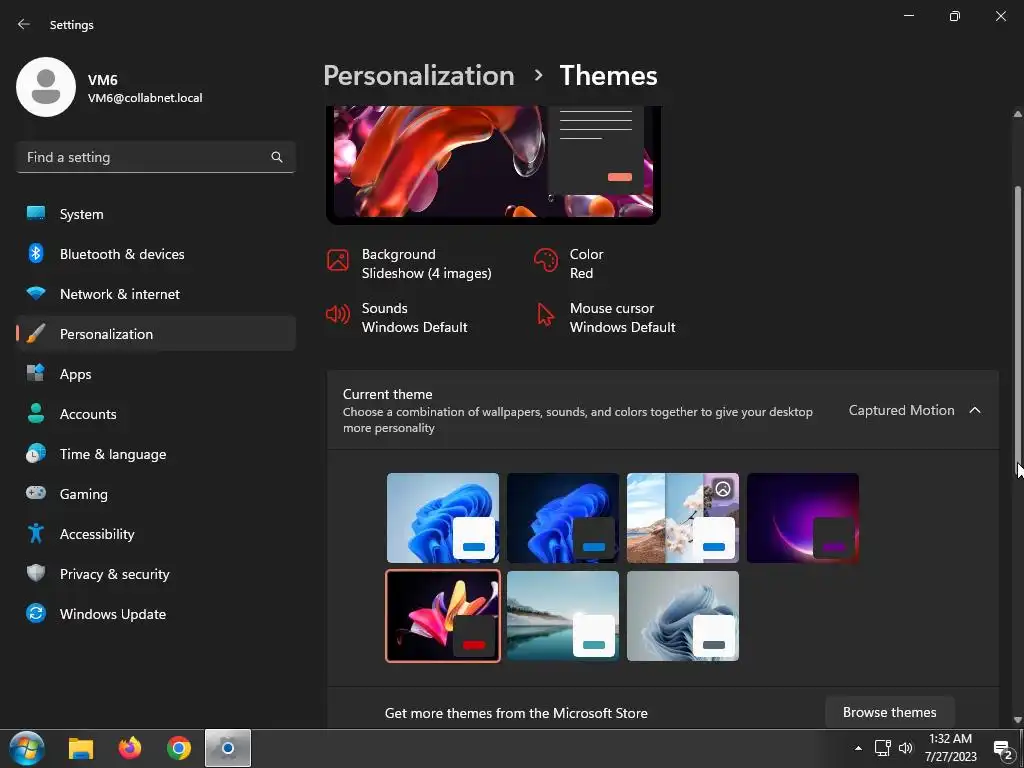Image resolution: width=1024 pixels, height=768 pixels.
Task: Click the Color palette icon
Action: [545, 260]
